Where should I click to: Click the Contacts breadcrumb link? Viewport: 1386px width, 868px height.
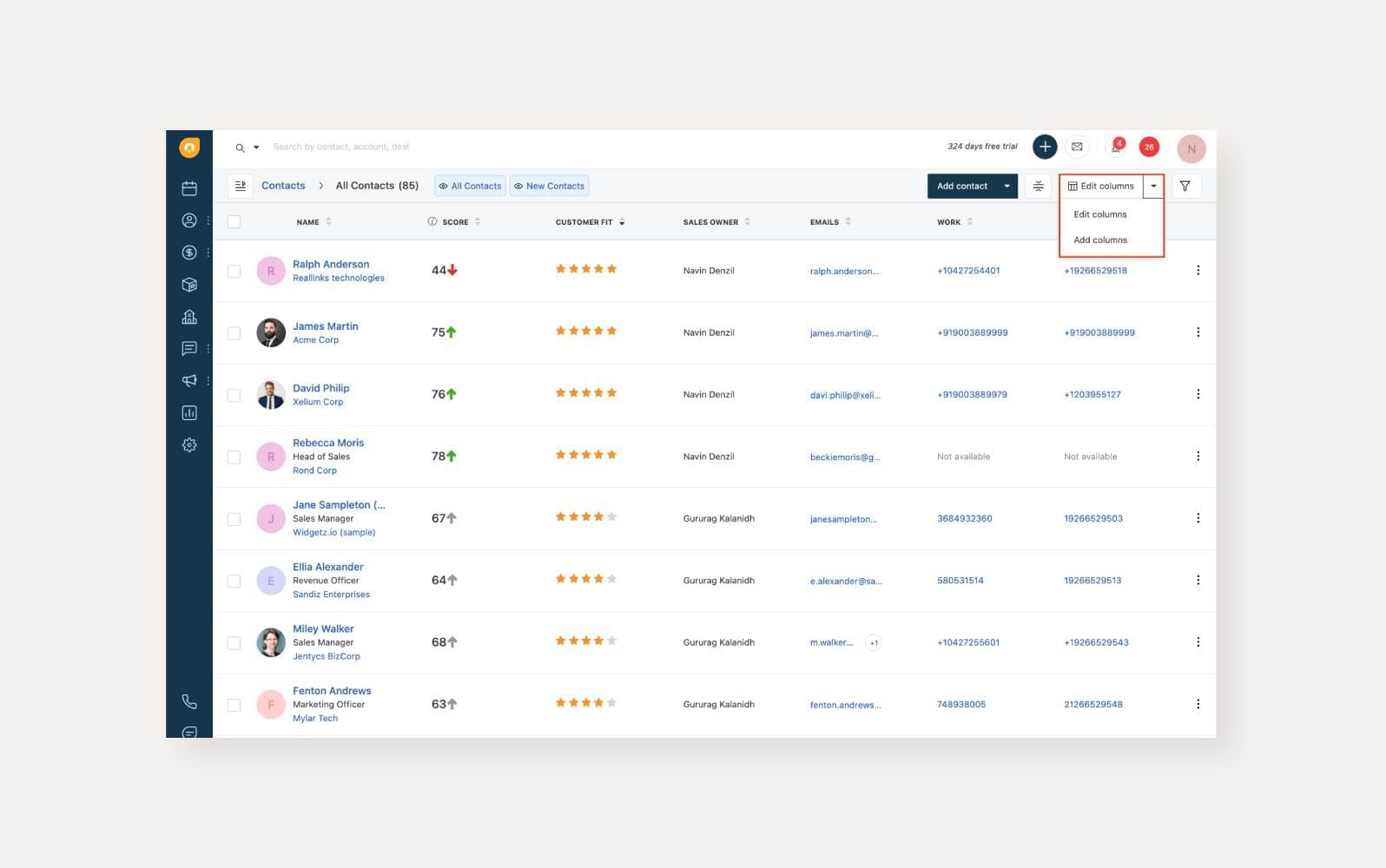[x=283, y=186]
